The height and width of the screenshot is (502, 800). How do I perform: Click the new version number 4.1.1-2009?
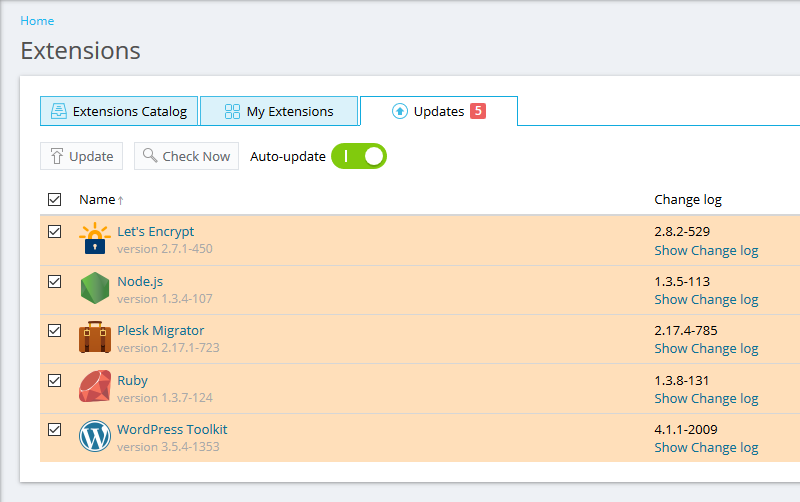click(686, 430)
